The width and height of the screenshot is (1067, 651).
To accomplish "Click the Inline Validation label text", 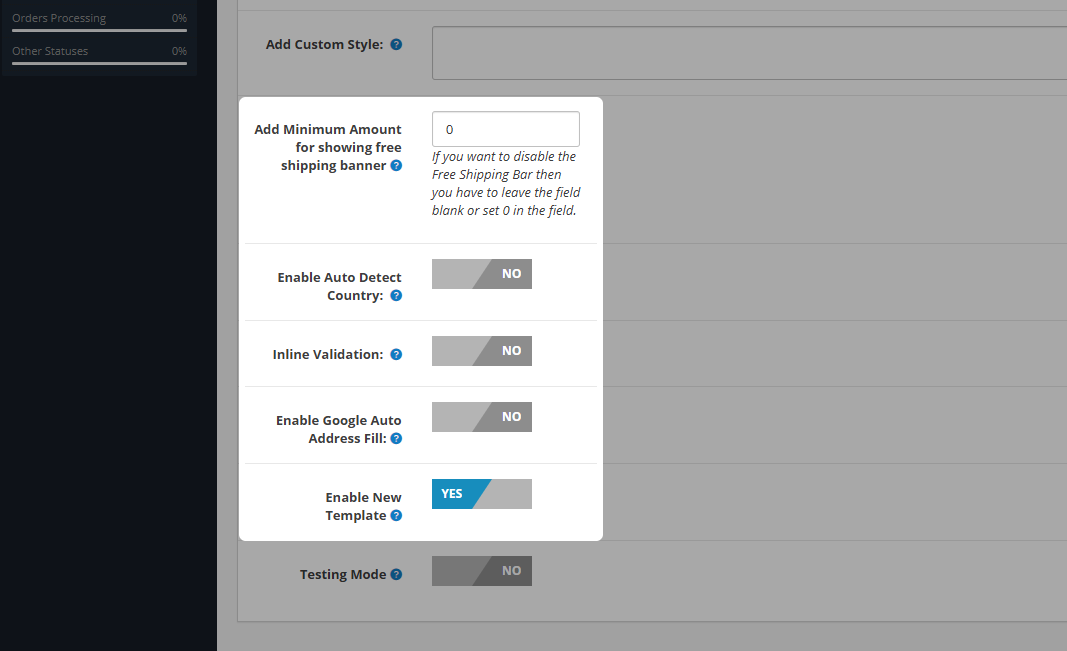I will 327,355.
